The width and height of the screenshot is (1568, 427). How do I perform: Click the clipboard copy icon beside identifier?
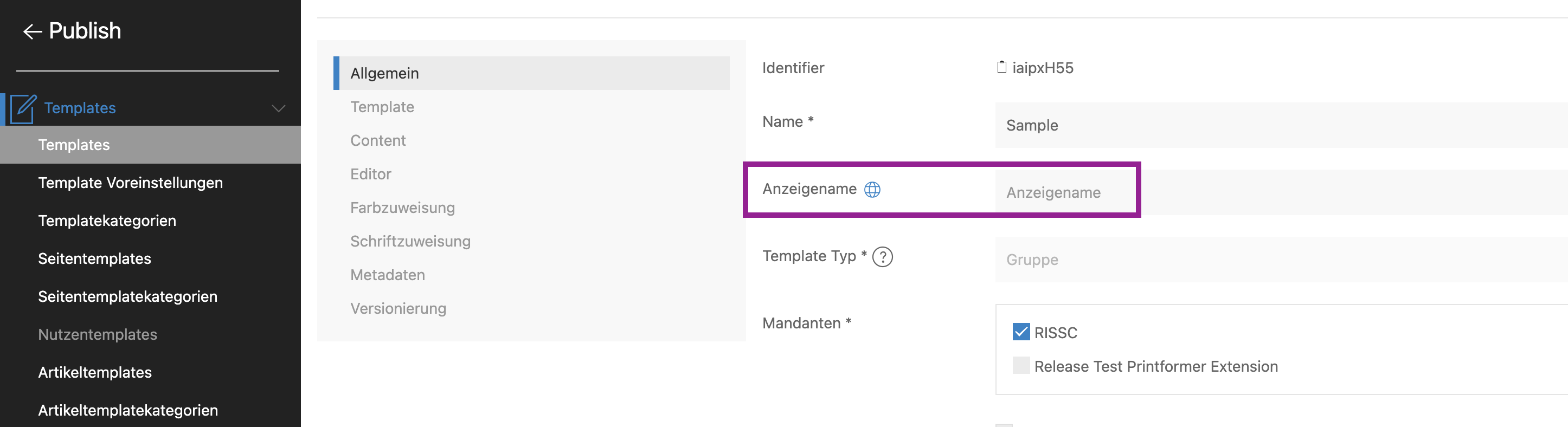1001,68
